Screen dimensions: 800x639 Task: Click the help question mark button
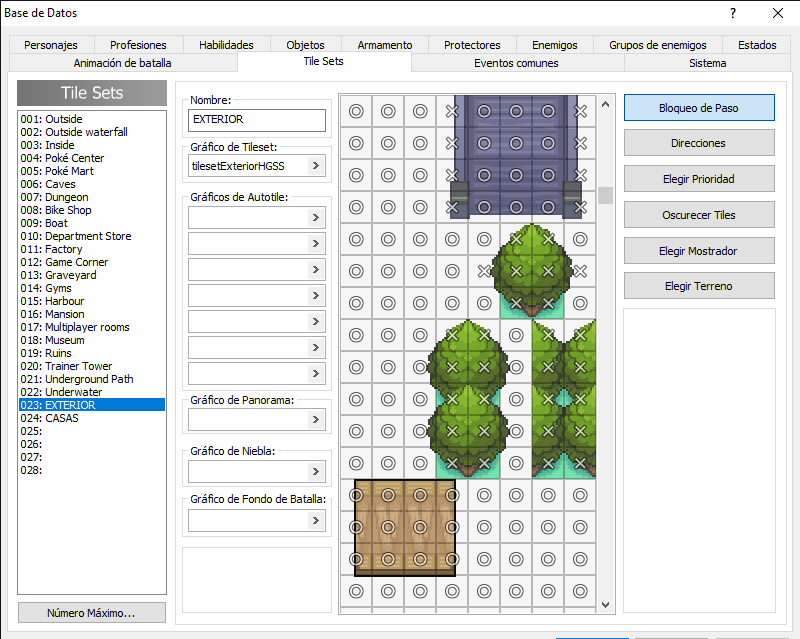(733, 13)
